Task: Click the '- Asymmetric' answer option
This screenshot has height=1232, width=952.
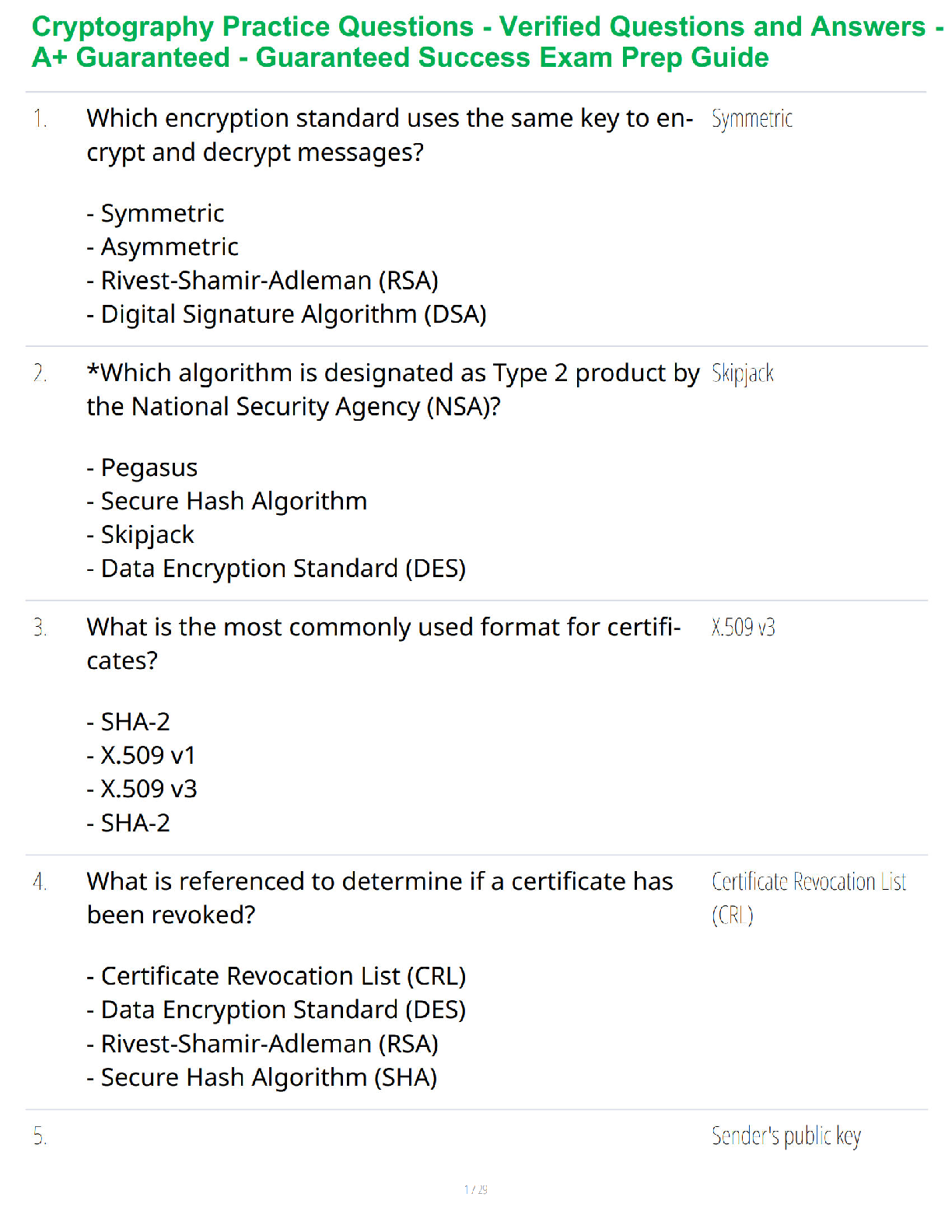Action: click(x=163, y=247)
